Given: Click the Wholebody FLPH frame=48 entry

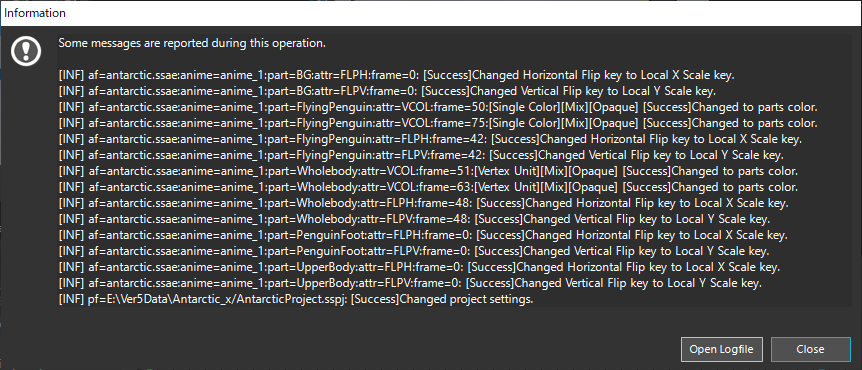Looking at the screenshot, I should tap(423, 203).
